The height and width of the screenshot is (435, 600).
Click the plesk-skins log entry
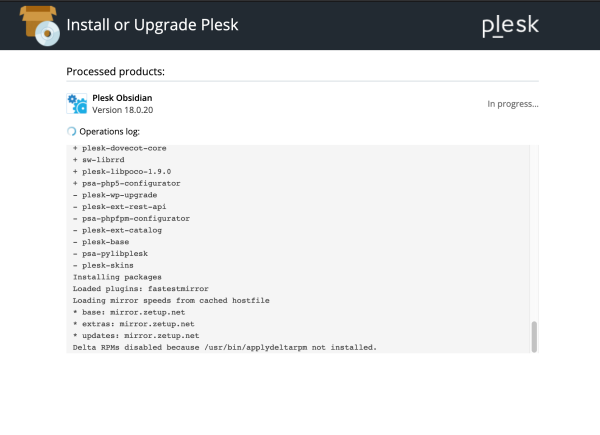(x=103, y=266)
